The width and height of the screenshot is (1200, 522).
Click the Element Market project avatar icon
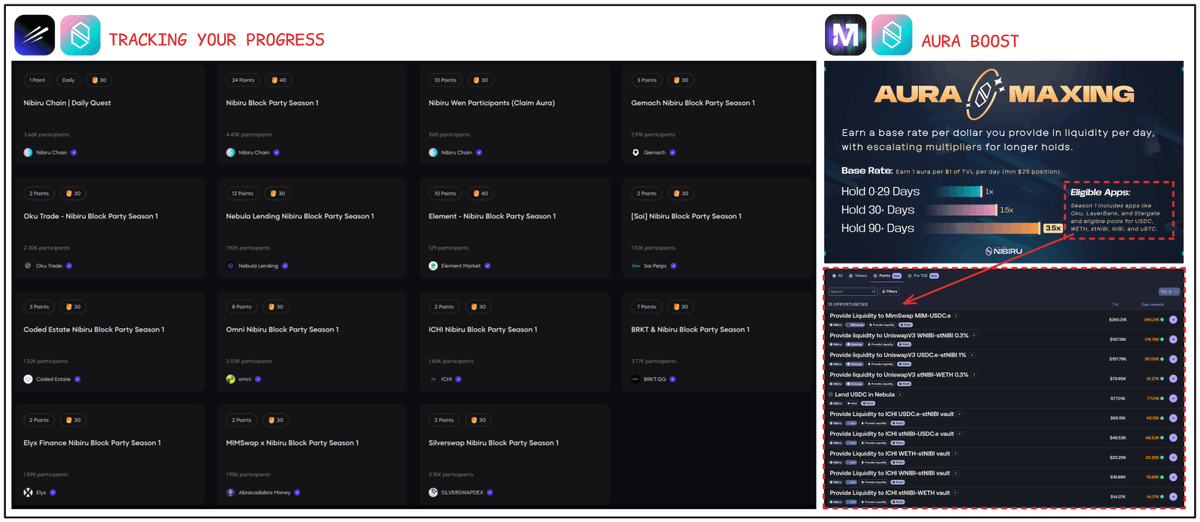click(433, 266)
